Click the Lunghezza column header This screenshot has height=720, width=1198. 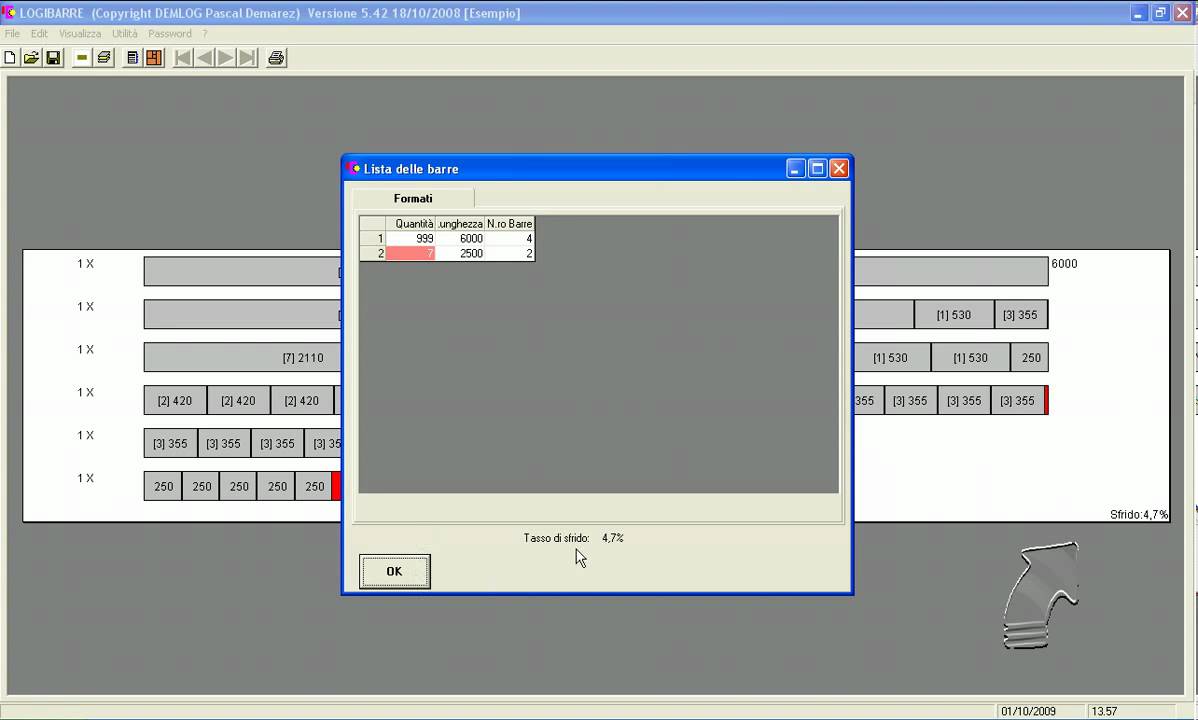pyautogui.click(x=460, y=224)
